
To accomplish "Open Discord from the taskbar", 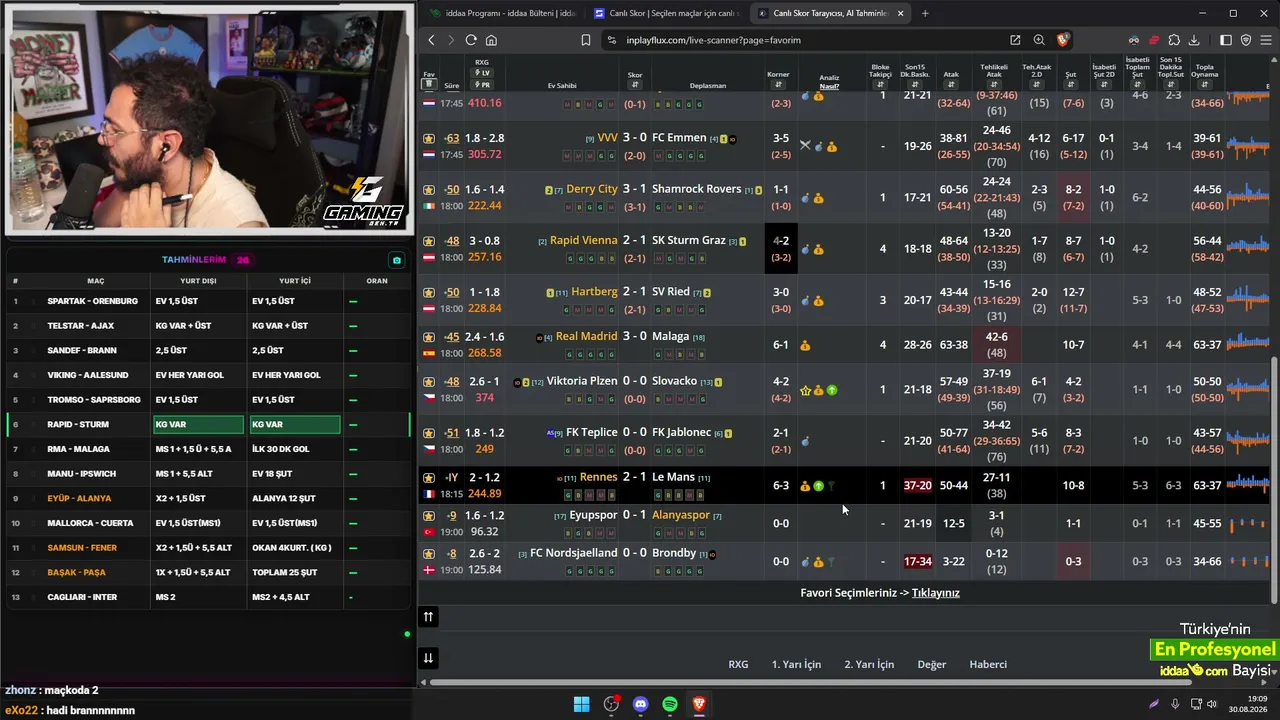I will coord(640,704).
